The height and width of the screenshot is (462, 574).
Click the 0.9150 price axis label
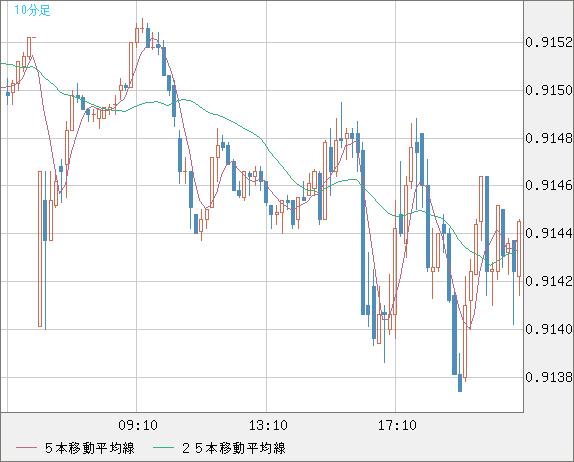pos(549,90)
